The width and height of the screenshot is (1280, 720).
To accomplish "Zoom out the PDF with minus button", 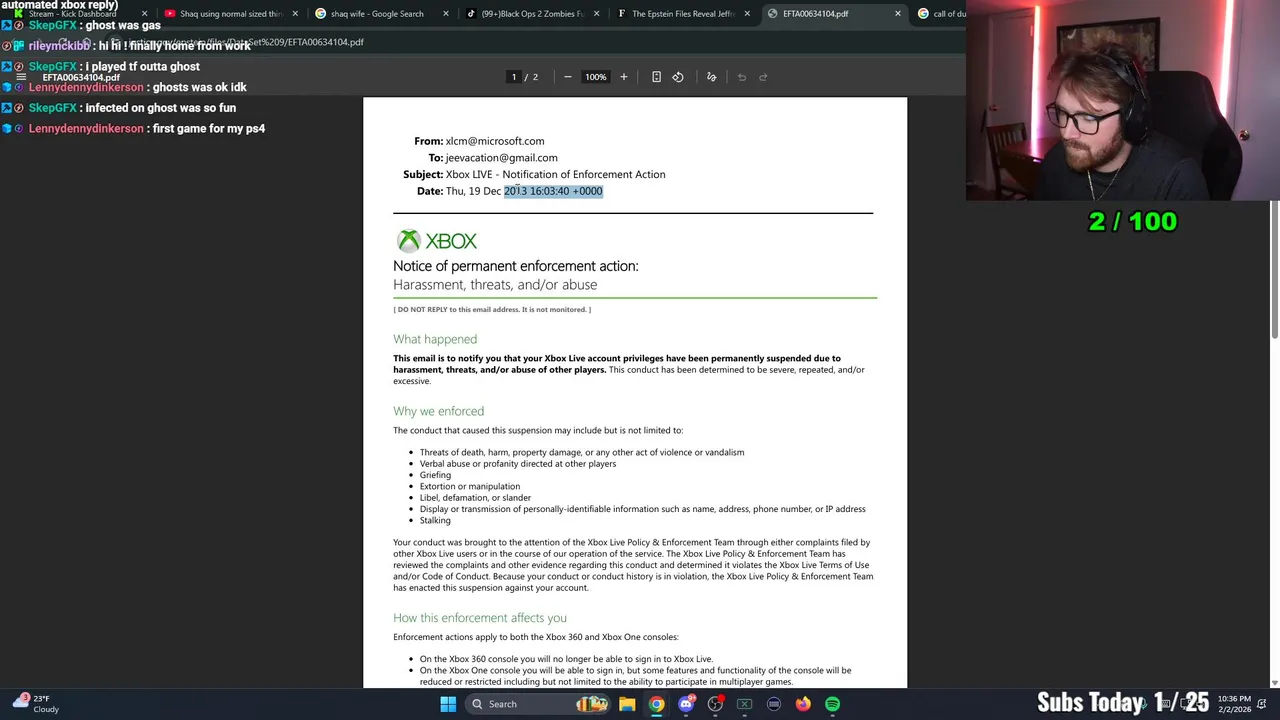I will (567, 77).
